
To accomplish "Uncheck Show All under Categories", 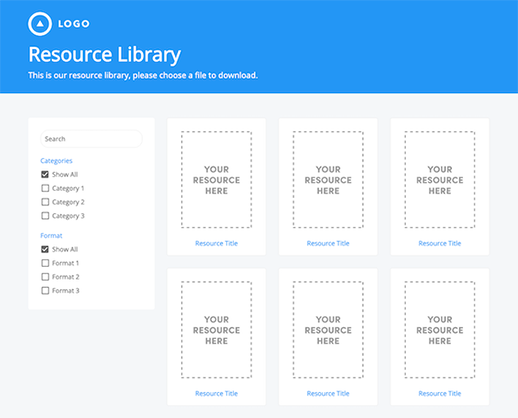I will coord(45,174).
